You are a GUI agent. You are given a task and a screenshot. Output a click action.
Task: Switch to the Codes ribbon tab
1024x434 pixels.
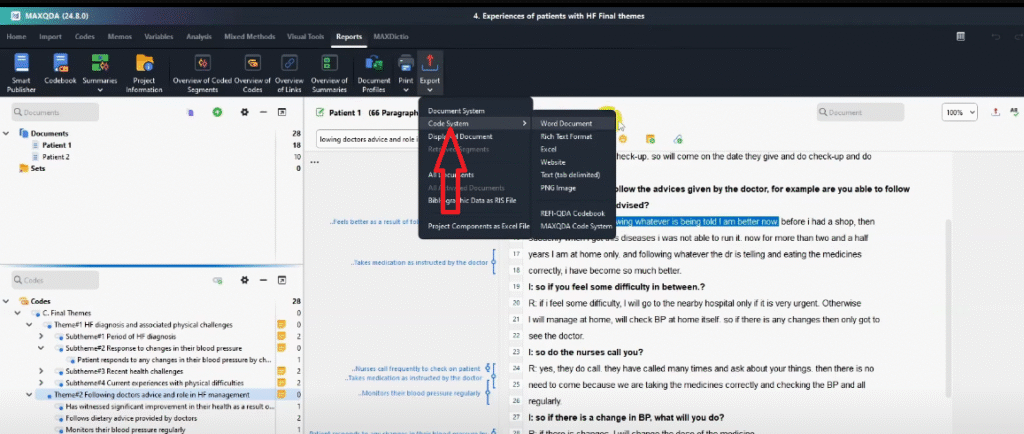coord(84,37)
